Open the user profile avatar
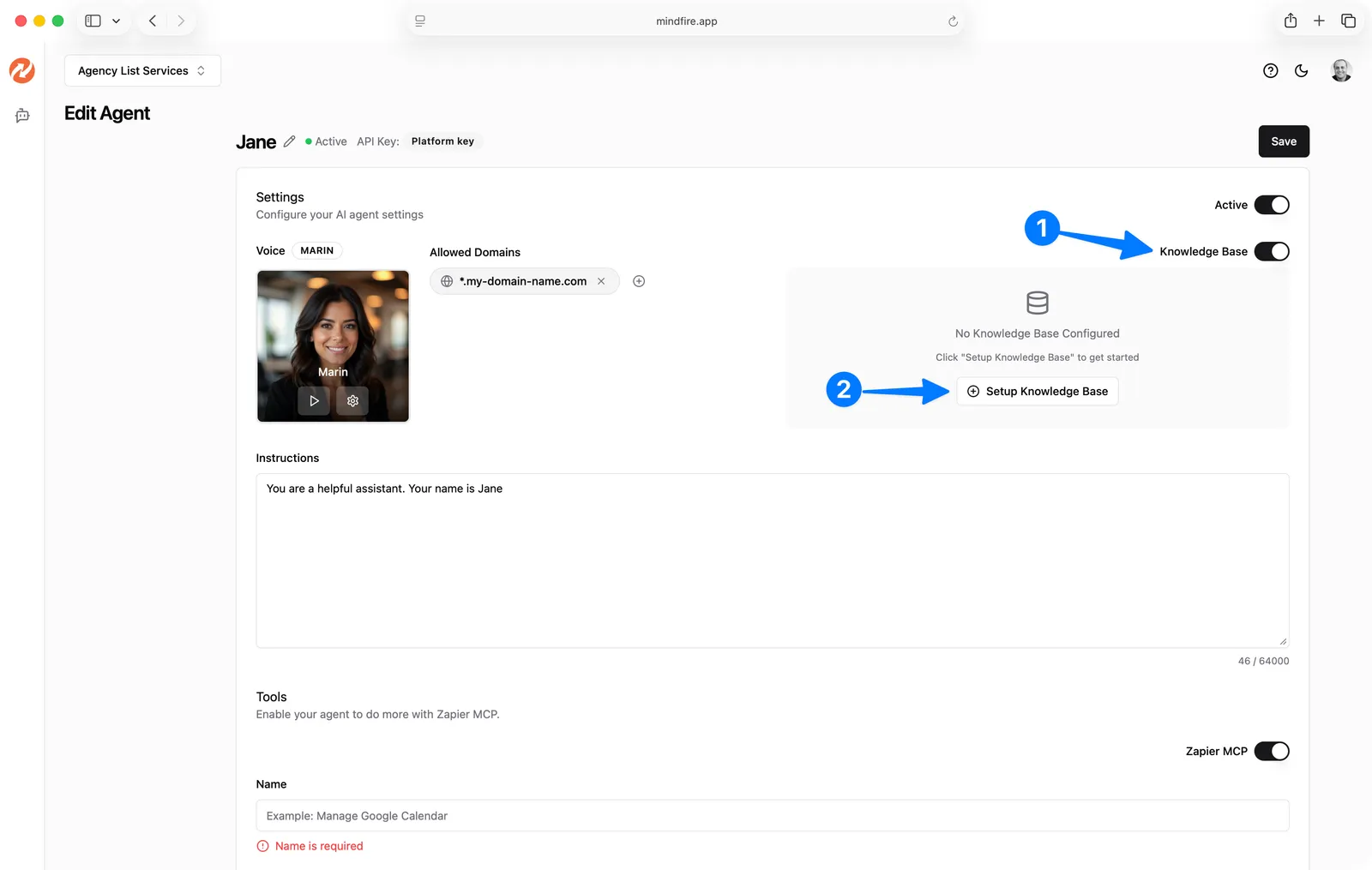 (x=1341, y=71)
